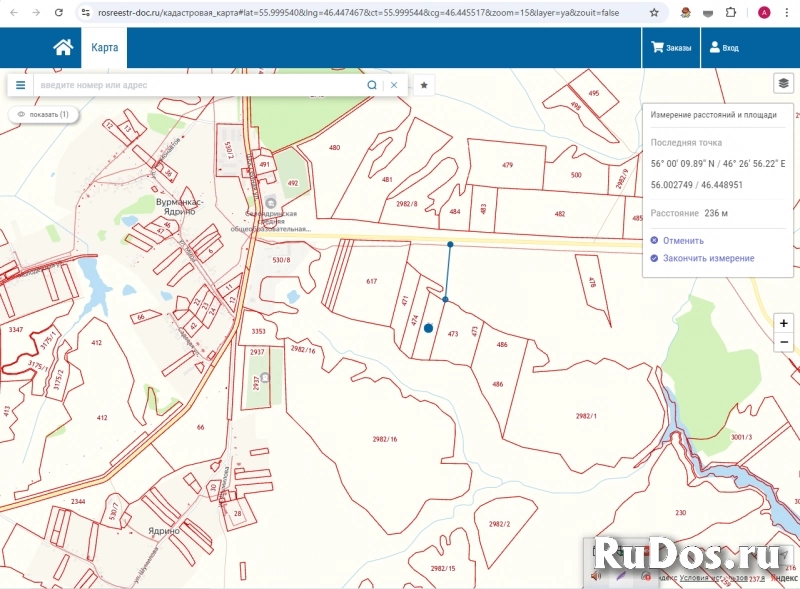Clear search with the X icon

click(394, 85)
